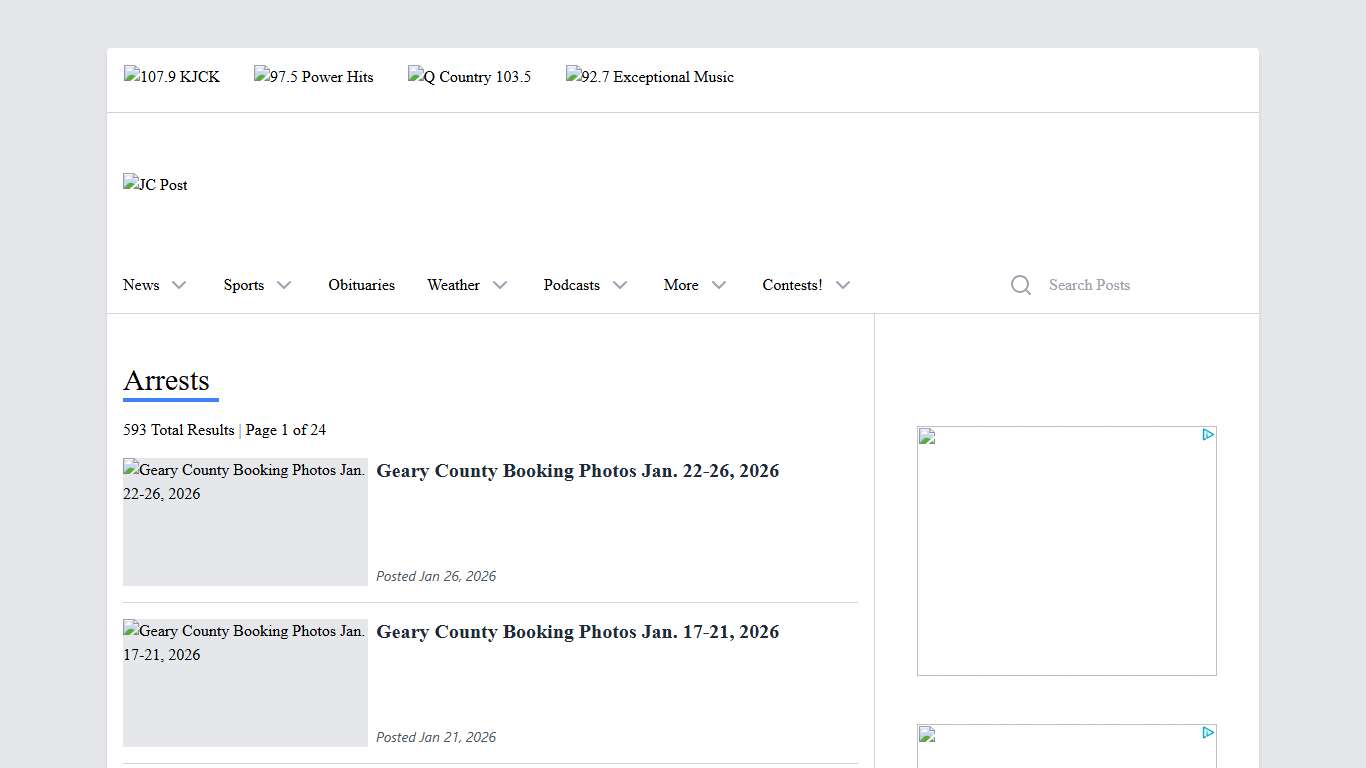Click the JC Post site logo
This screenshot has height=768, width=1366.
click(x=156, y=185)
